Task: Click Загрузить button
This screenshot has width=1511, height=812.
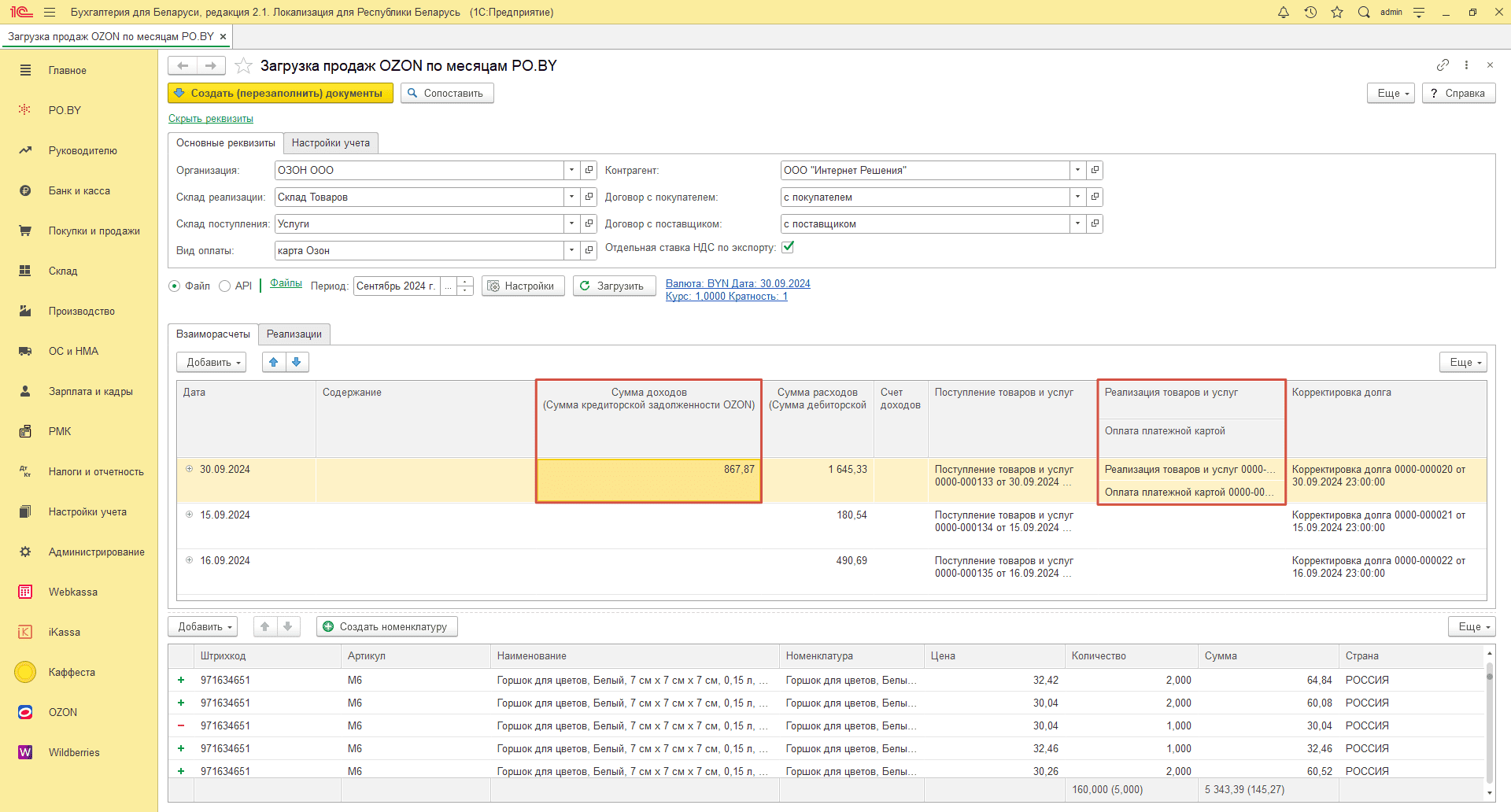Action: point(613,286)
